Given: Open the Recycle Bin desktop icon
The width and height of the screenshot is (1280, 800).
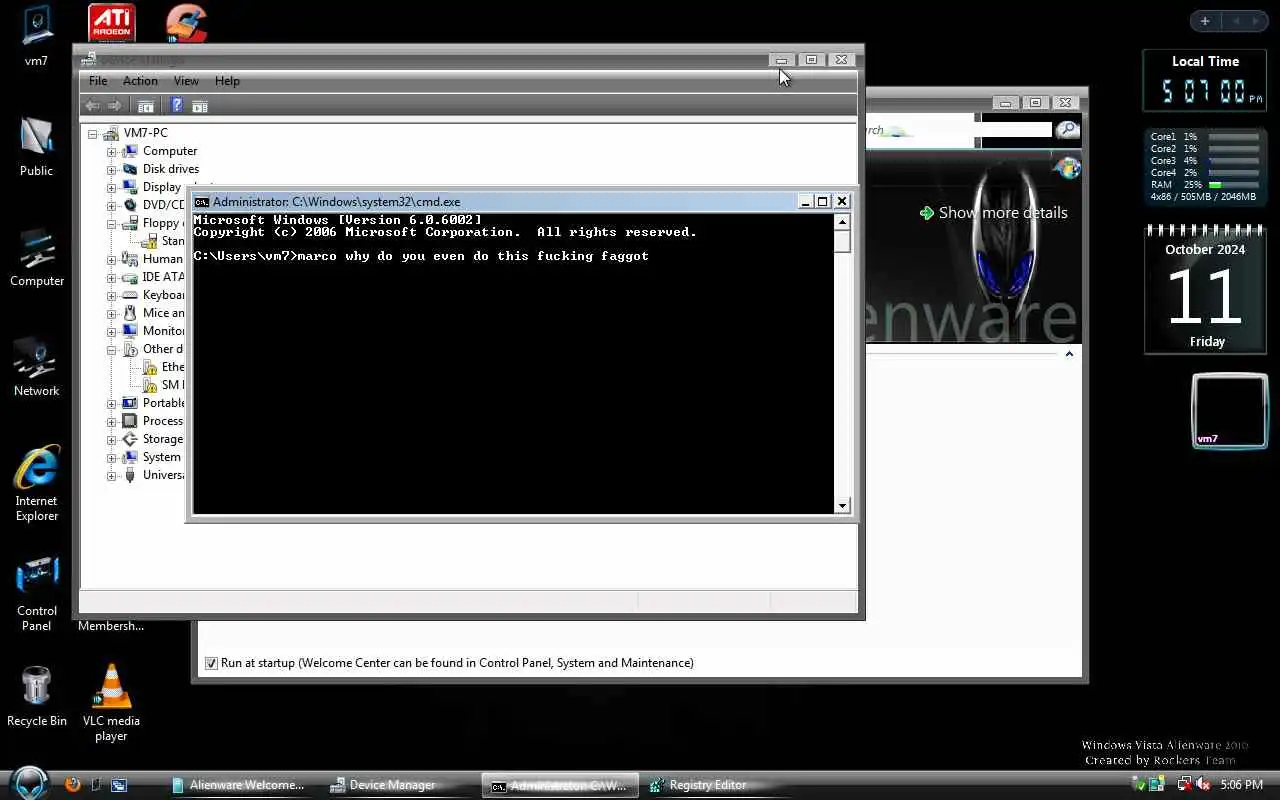Looking at the screenshot, I should click(37, 696).
